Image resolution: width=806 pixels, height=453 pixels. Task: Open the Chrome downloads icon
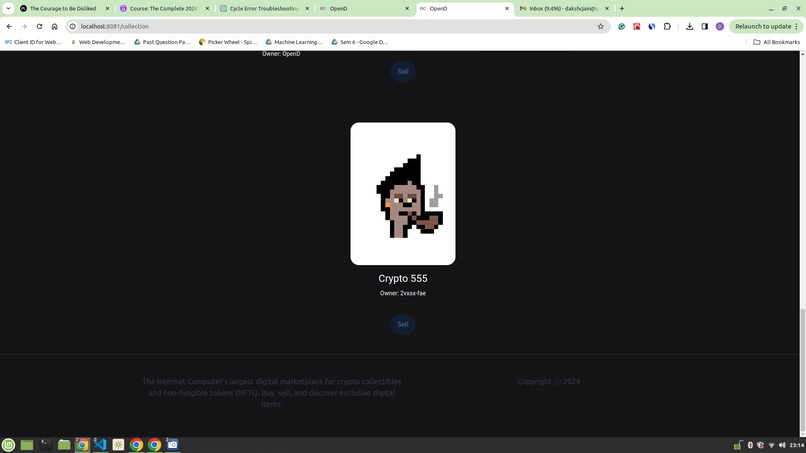[689, 26]
